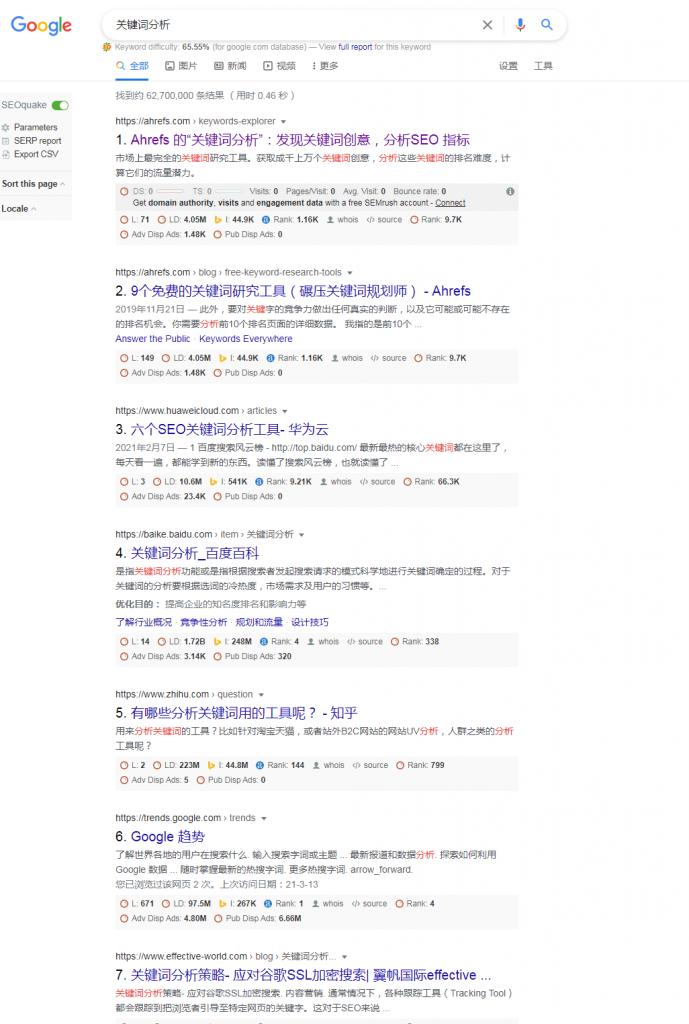Click LD: 10.6M parameter
The image size is (689, 1024).
177,482
